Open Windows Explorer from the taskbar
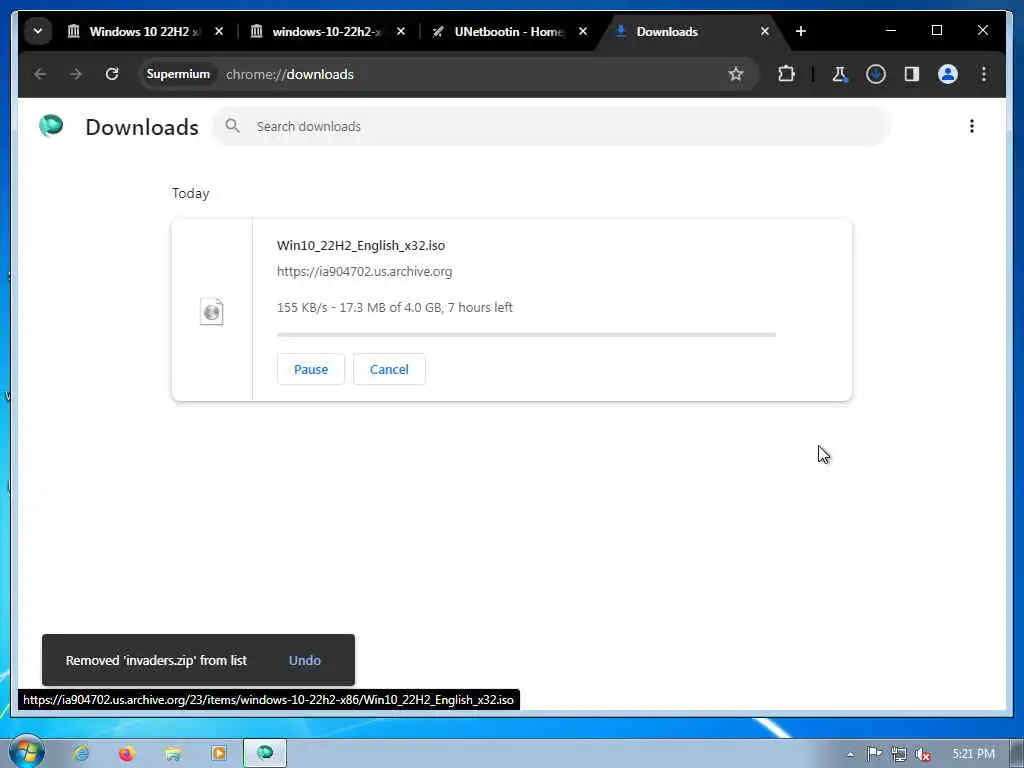 tap(173, 753)
